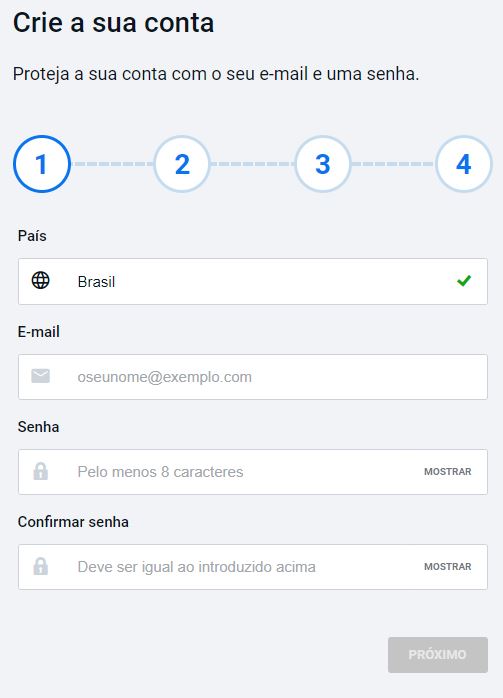Select step 1 circle in progress indicator
The image size is (503, 698).
pos(42,164)
